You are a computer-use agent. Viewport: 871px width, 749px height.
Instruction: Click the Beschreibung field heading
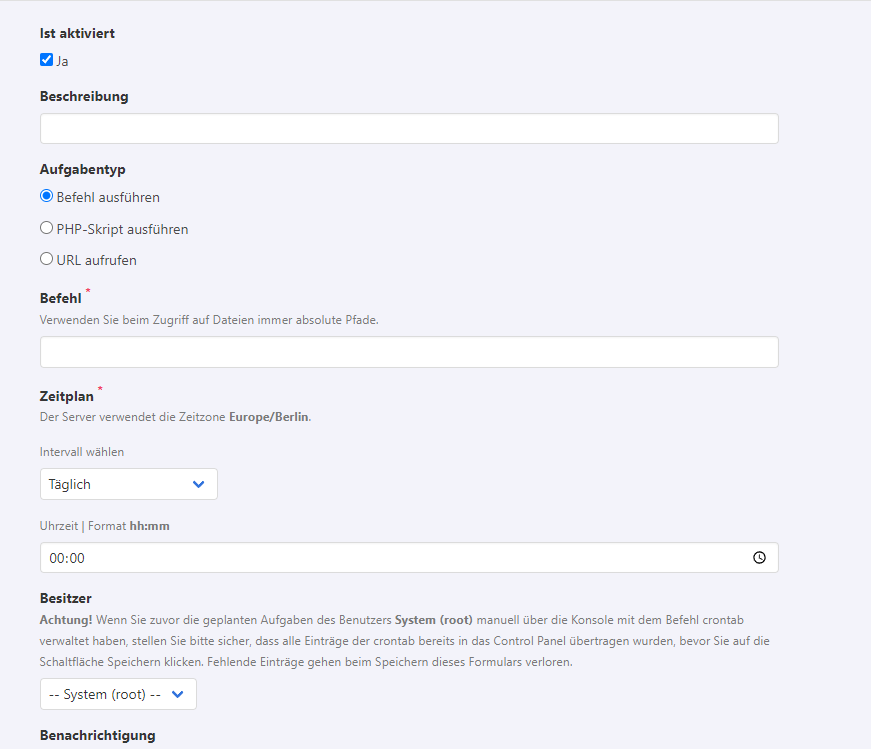pos(84,97)
